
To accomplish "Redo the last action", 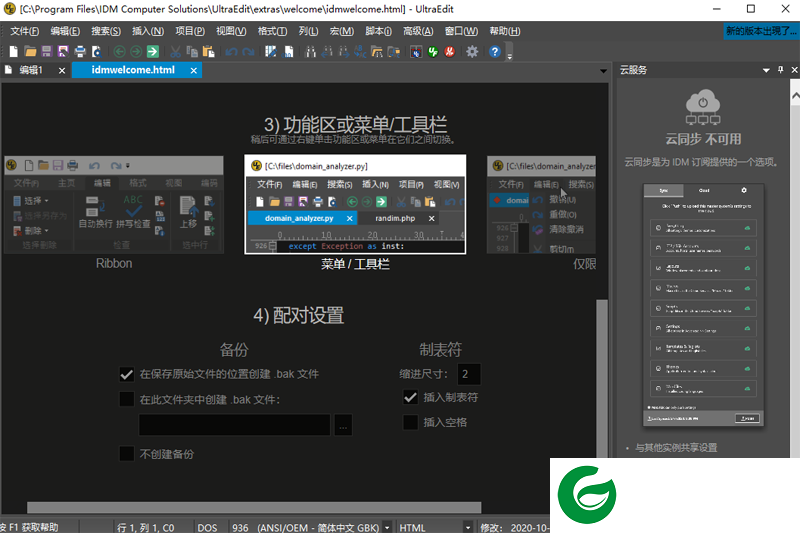I will tap(248, 52).
